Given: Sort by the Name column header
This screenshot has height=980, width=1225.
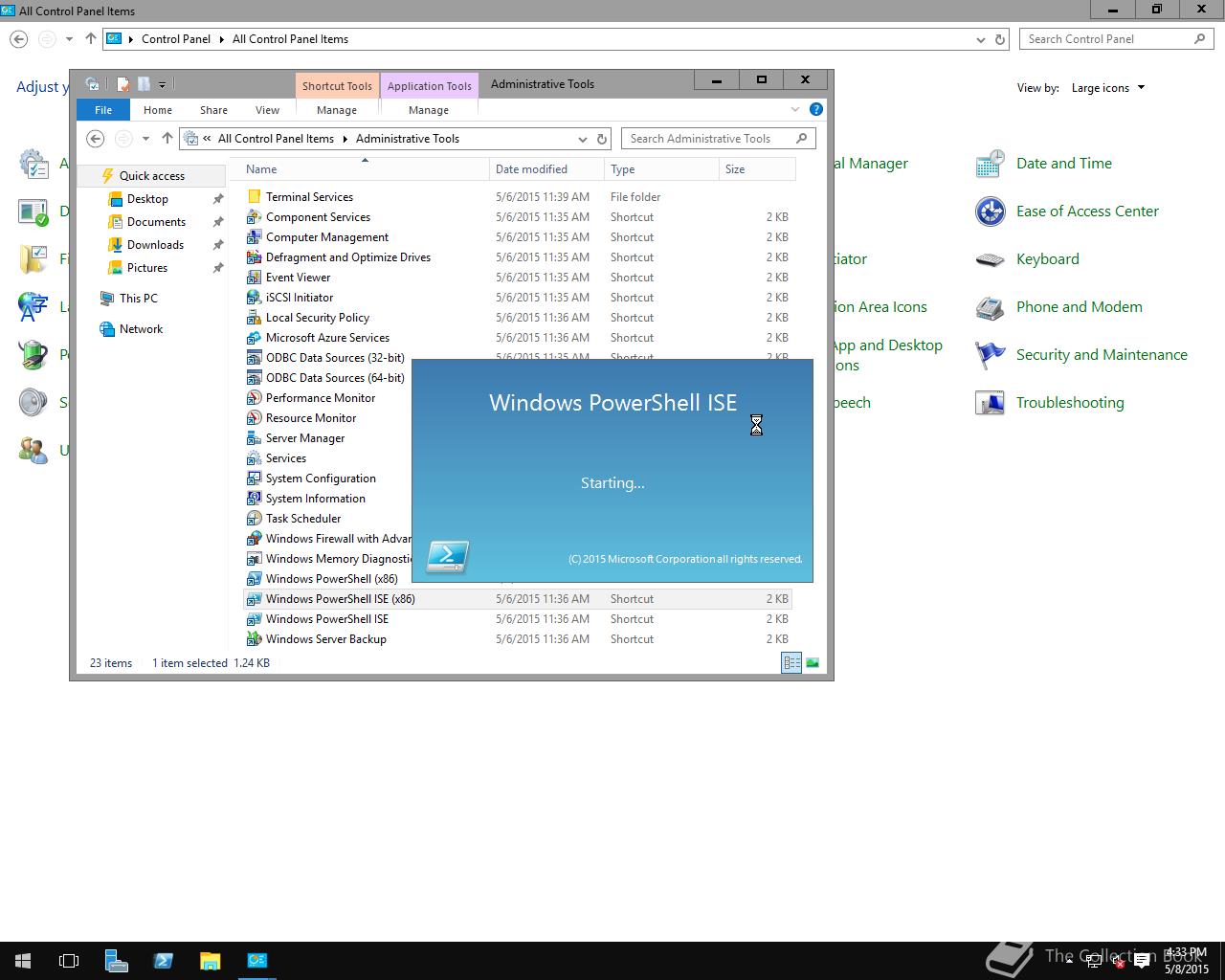Looking at the screenshot, I should tap(365, 169).
